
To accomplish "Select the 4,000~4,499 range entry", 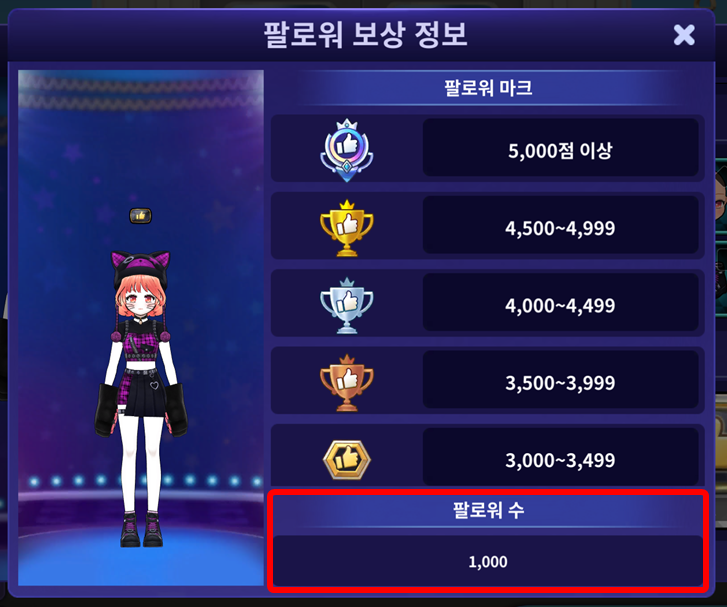I will point(561,302).
